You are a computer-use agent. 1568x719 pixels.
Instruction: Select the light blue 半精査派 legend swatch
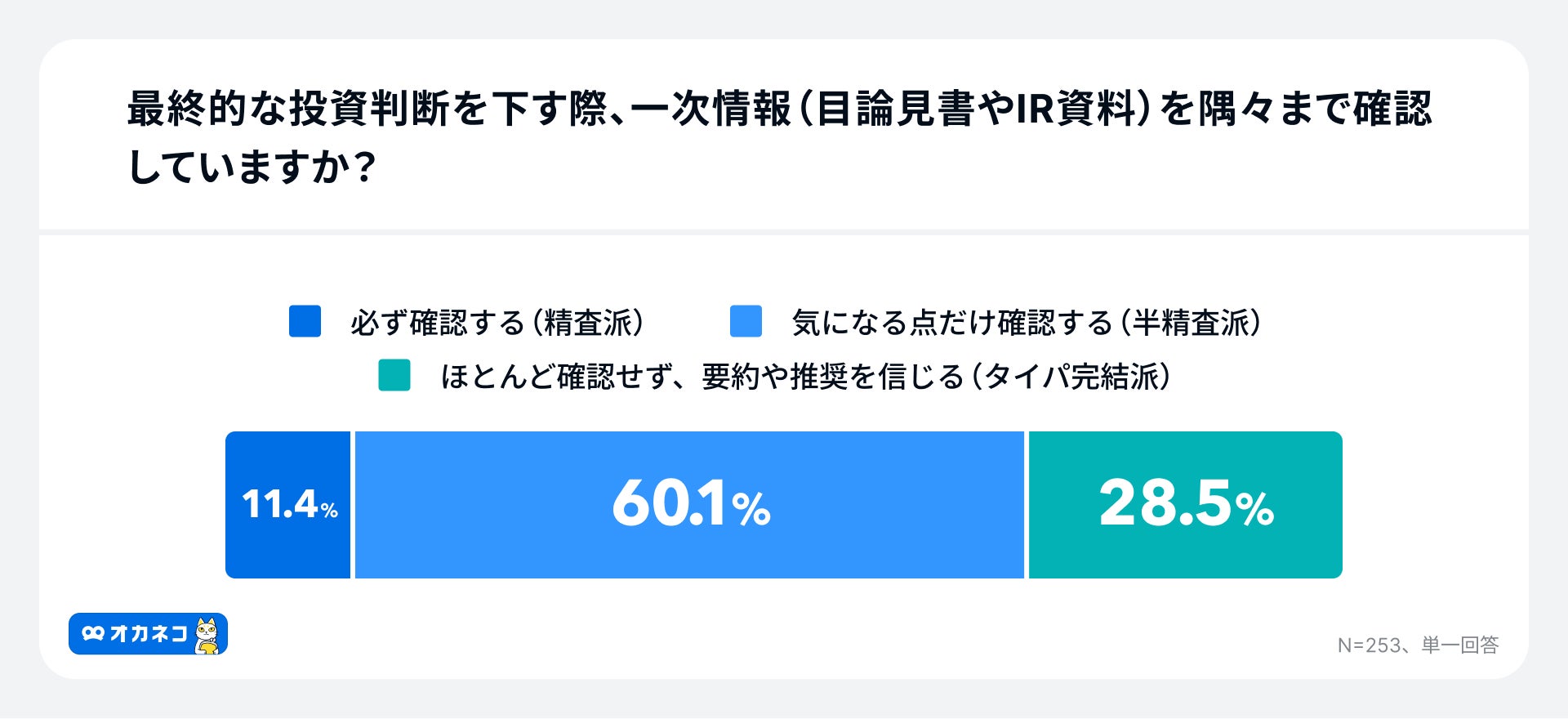746,322
